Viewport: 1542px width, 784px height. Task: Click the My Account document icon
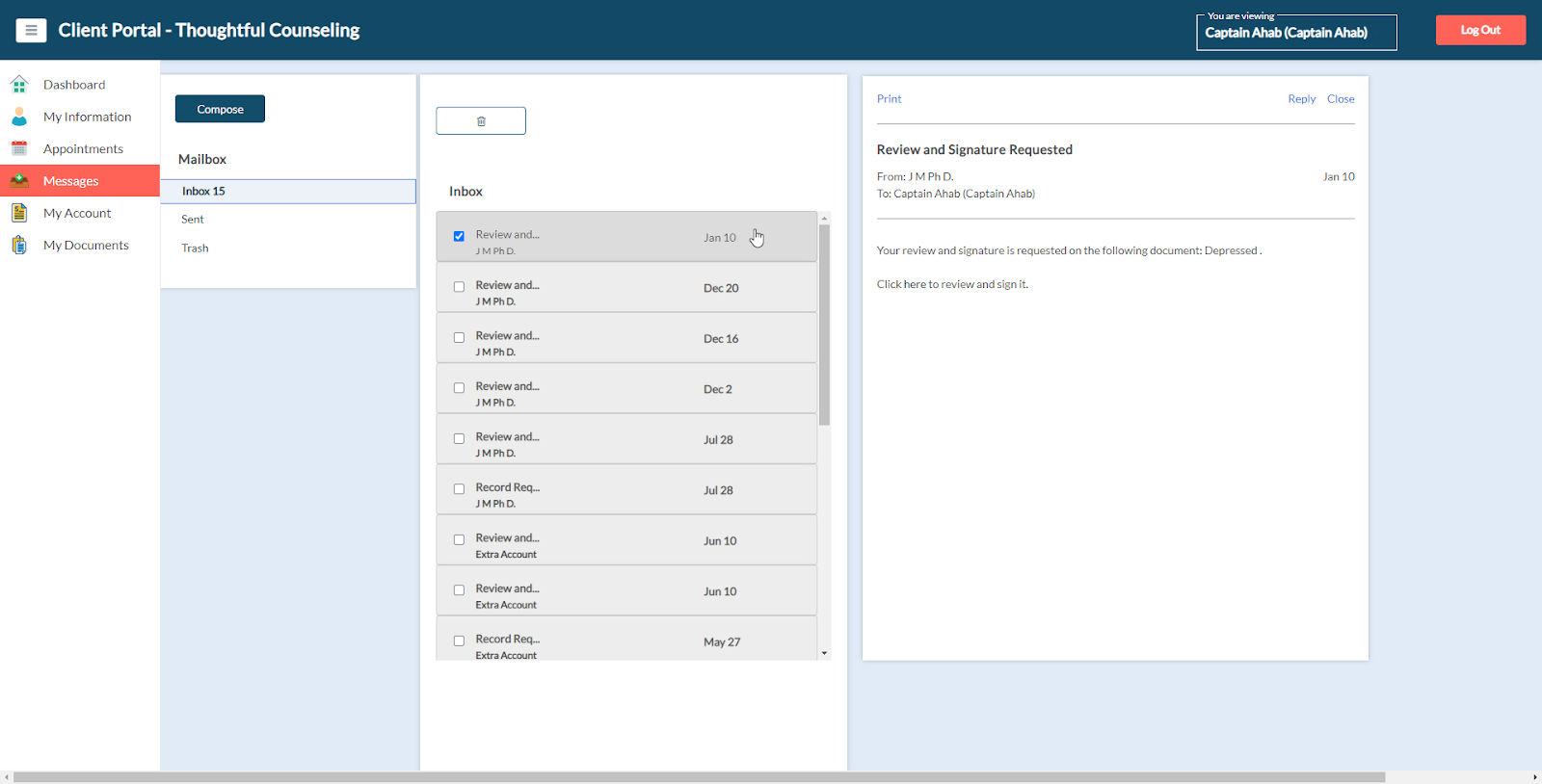coord(19,213)
